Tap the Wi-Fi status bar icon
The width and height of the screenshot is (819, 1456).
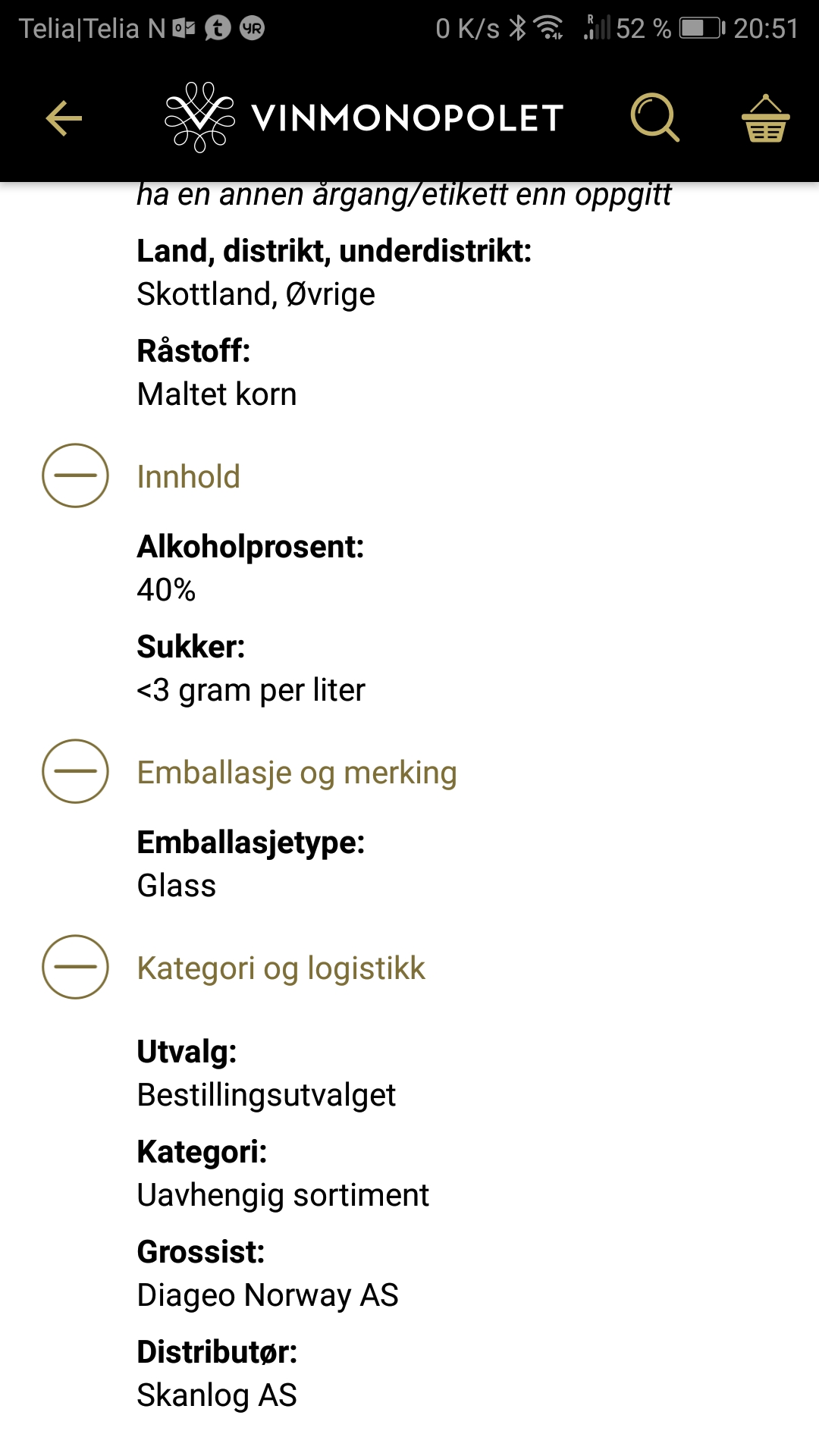click(x=548, y=29)
